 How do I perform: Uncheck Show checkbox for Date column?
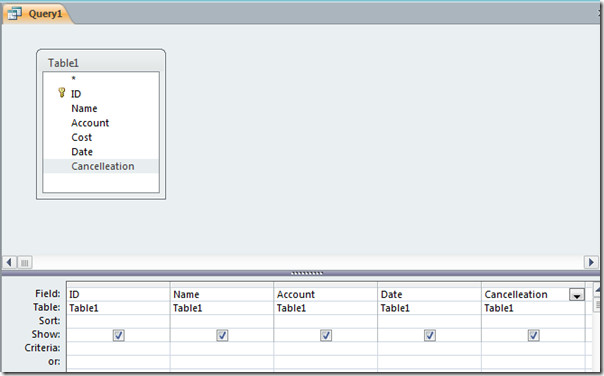click(430, 335)
